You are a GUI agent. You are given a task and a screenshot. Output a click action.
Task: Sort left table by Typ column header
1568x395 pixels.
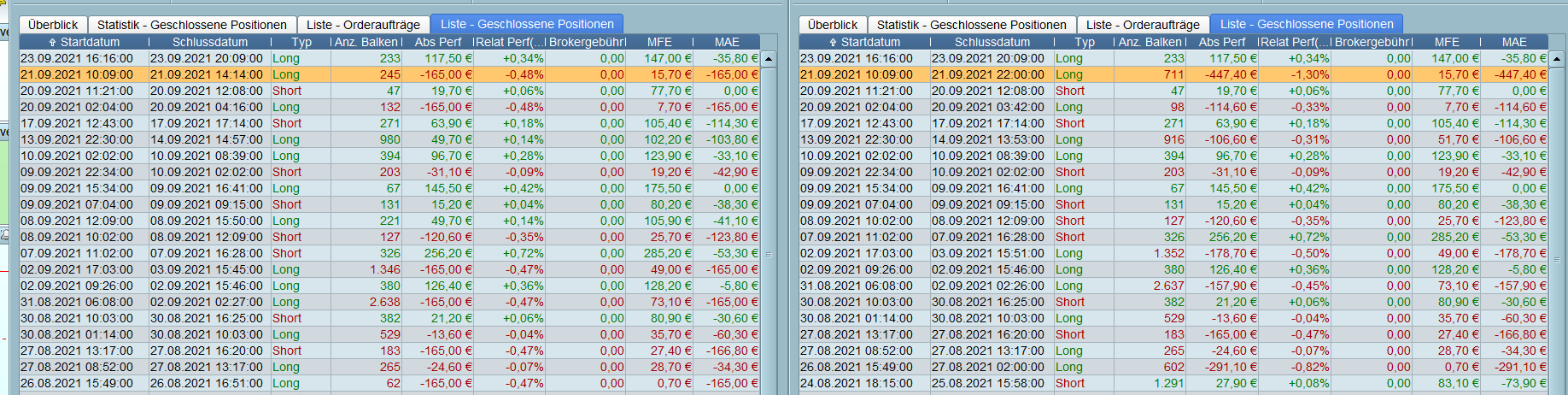point(301,42)
